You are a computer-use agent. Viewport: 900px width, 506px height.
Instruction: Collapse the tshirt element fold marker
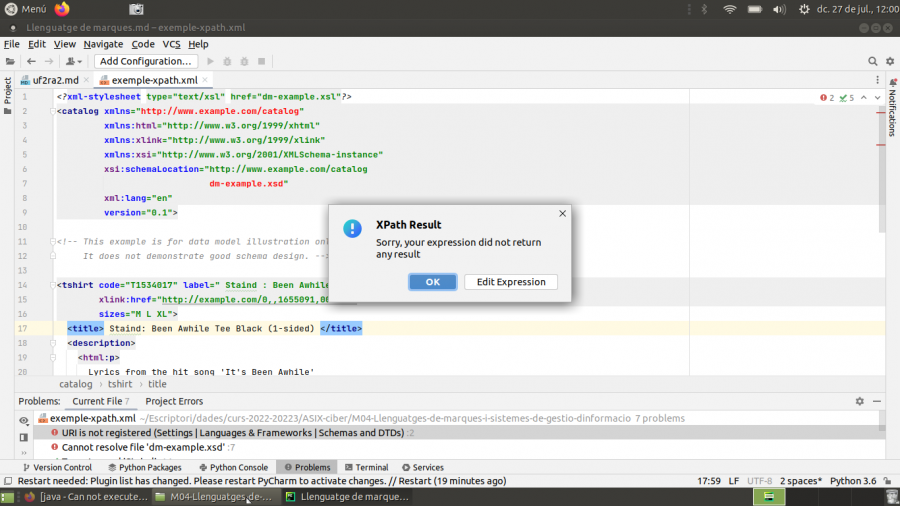[x=53, y=285]
